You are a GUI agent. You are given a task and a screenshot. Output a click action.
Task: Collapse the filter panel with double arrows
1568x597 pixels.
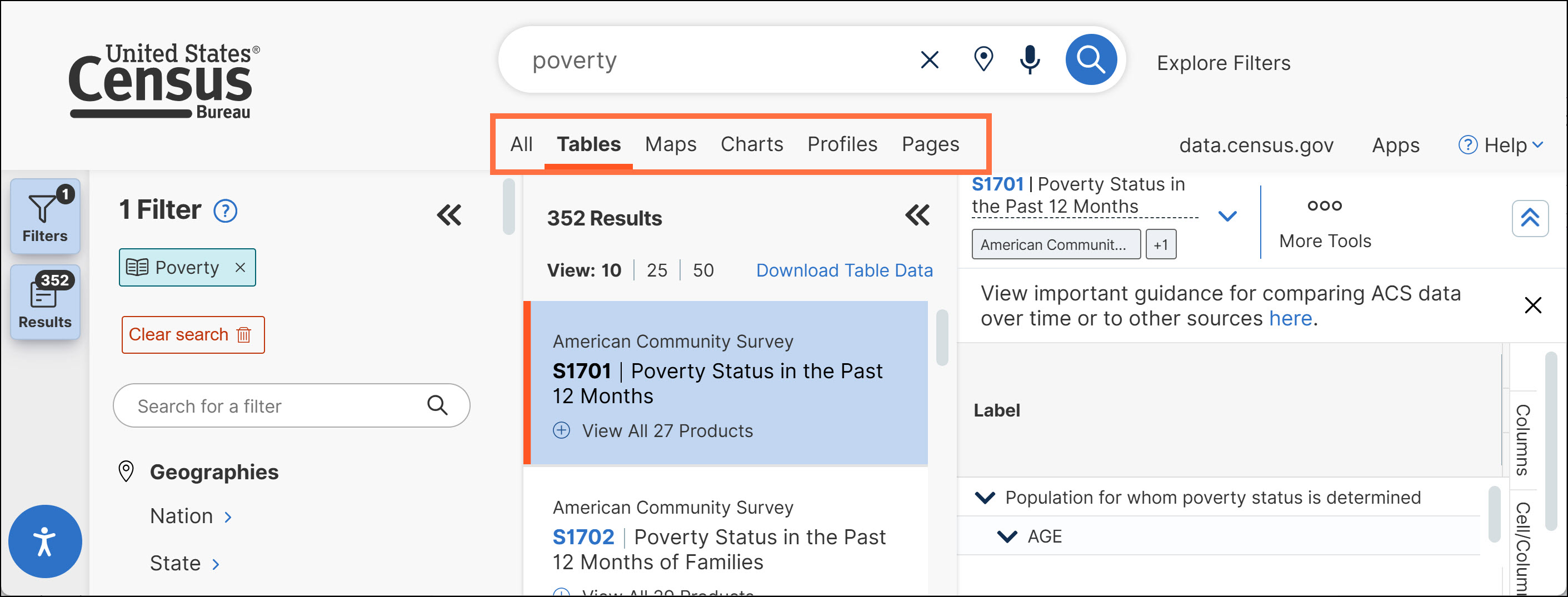[449, 215]
